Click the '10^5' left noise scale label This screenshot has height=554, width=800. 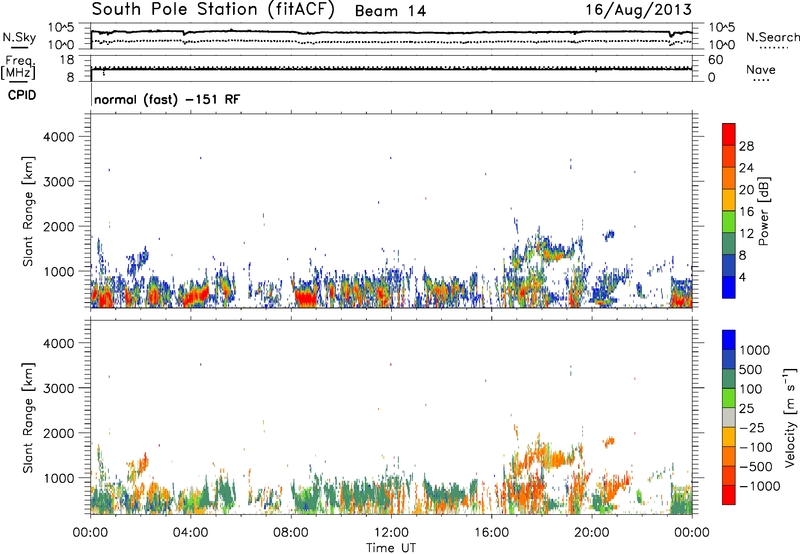(61, 28)
